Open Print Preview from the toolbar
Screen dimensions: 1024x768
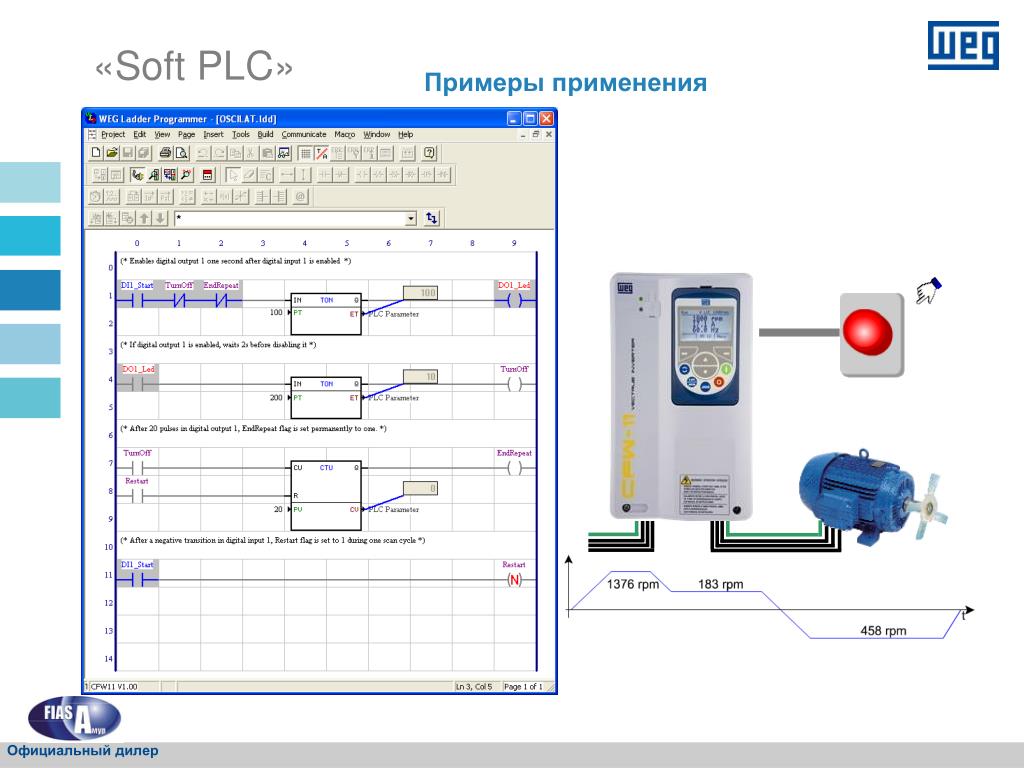click(182, 153)
